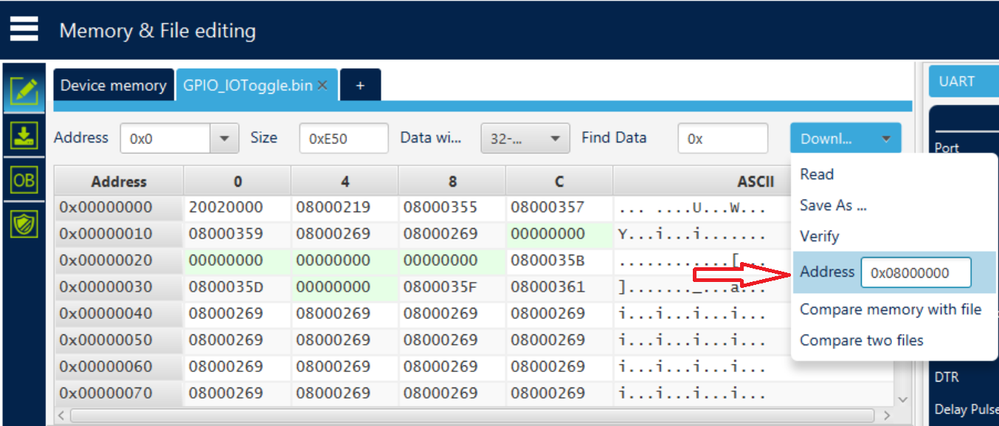Select the GPIO_IOToggle.bin tab
The image size is (999, 426).
pyautogui.click(x=247, y=85)
